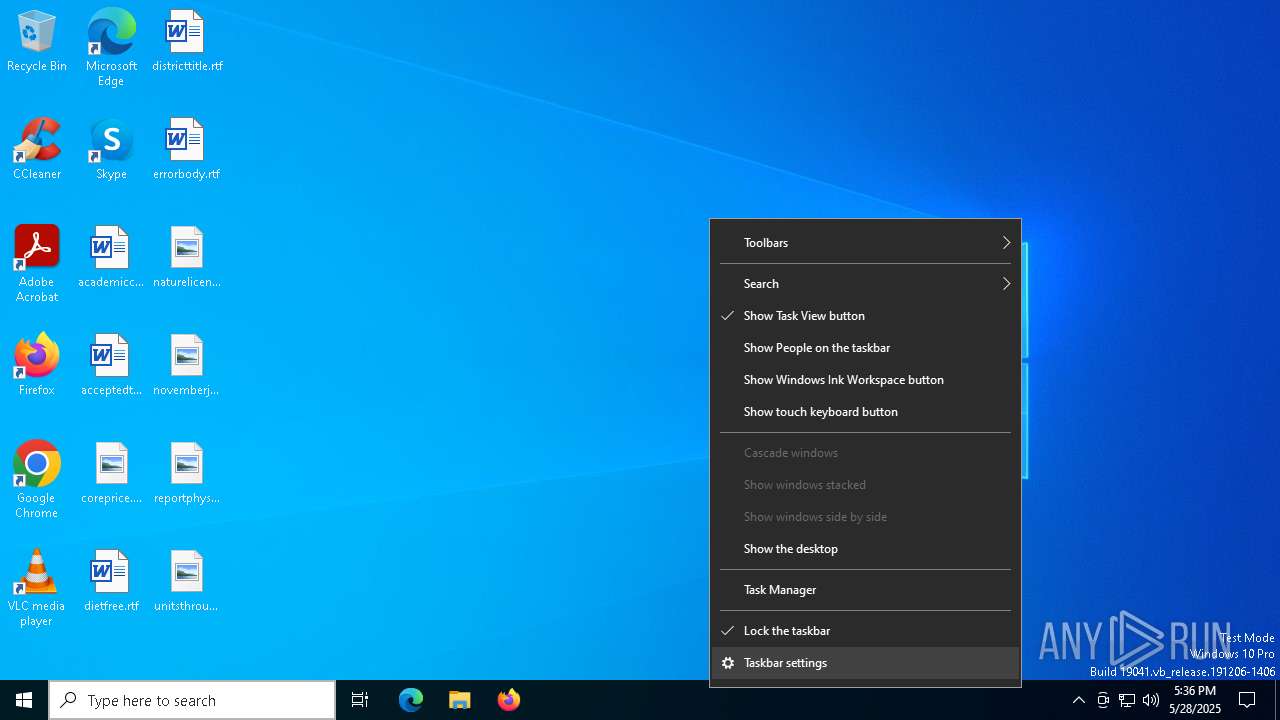Image resolution: width=1280 pixels, height=720 pixels.
Task: Open Task Manager from context menu
Action: point(865,590)
